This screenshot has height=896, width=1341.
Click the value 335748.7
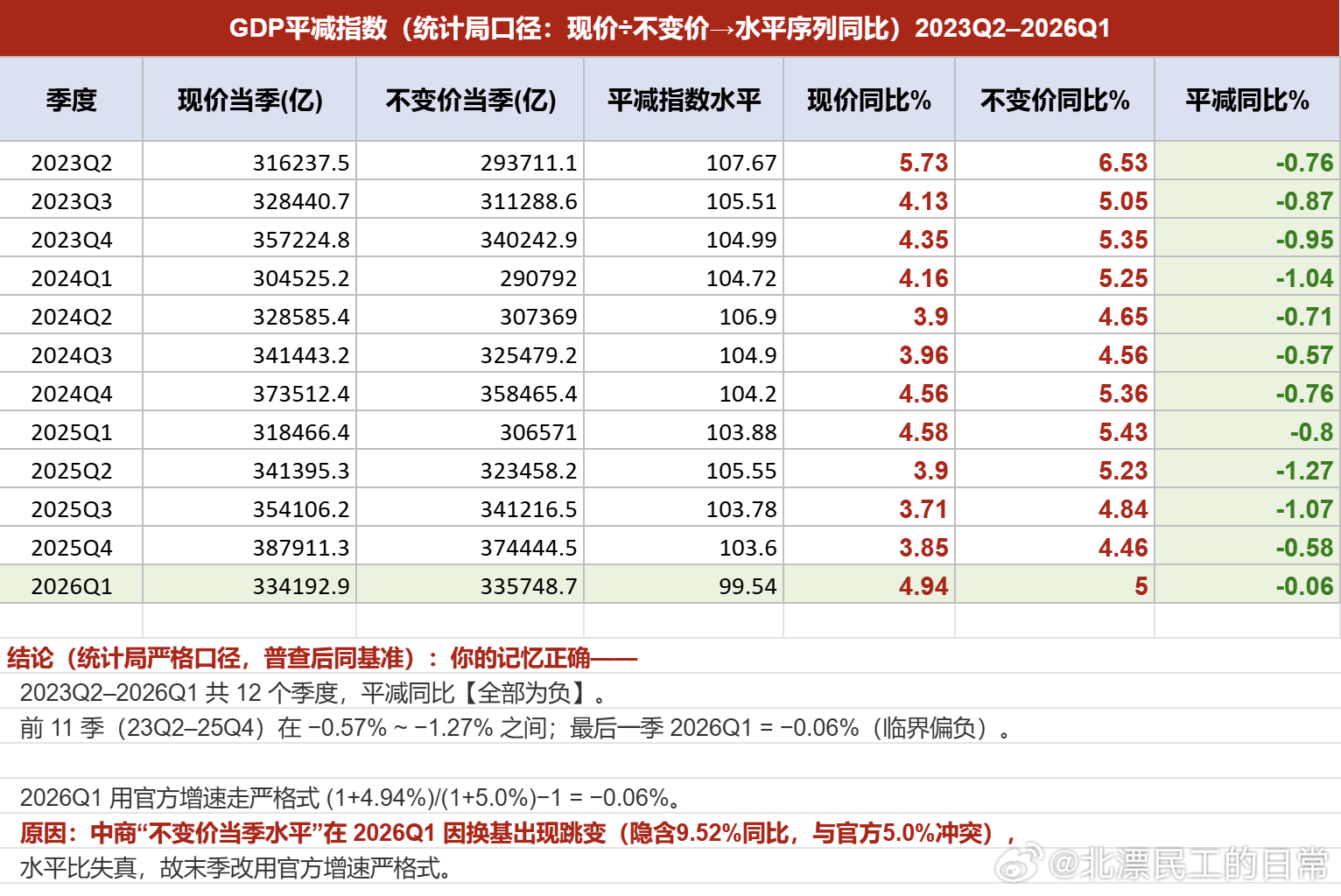pos(529,586)
